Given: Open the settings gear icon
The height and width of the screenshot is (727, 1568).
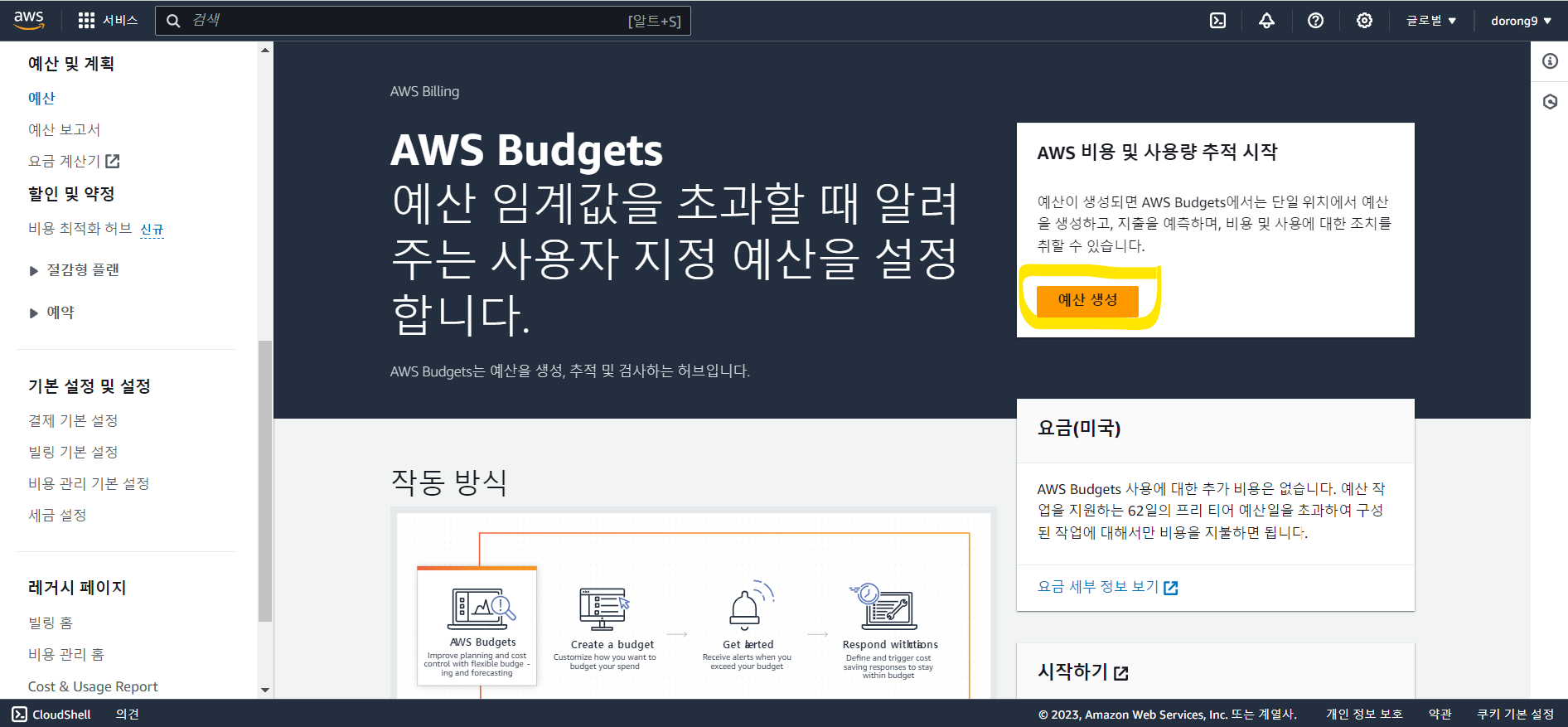Looking at the screenshot, I should [1364, 21].
